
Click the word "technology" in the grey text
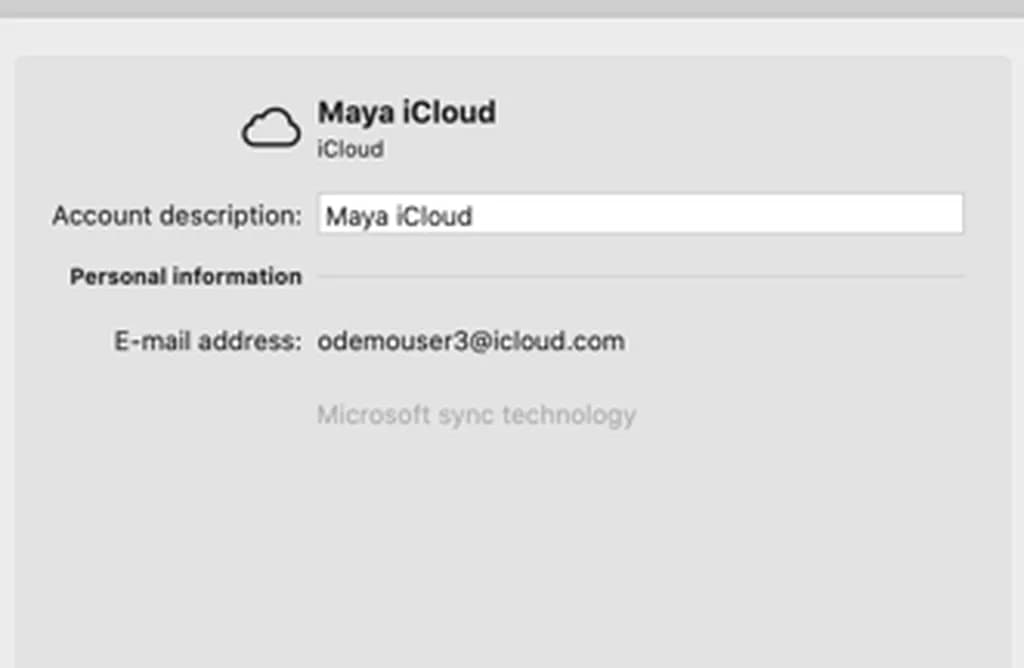pos(570,415)
